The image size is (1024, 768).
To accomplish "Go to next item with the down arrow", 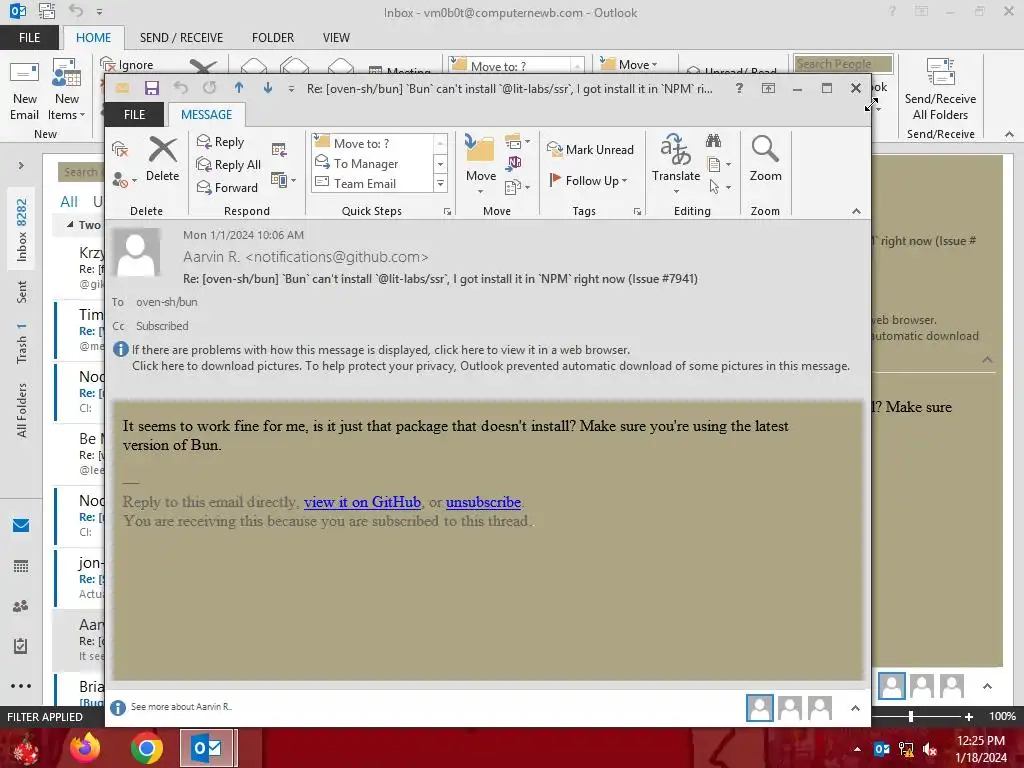I will tap(268, 88).
